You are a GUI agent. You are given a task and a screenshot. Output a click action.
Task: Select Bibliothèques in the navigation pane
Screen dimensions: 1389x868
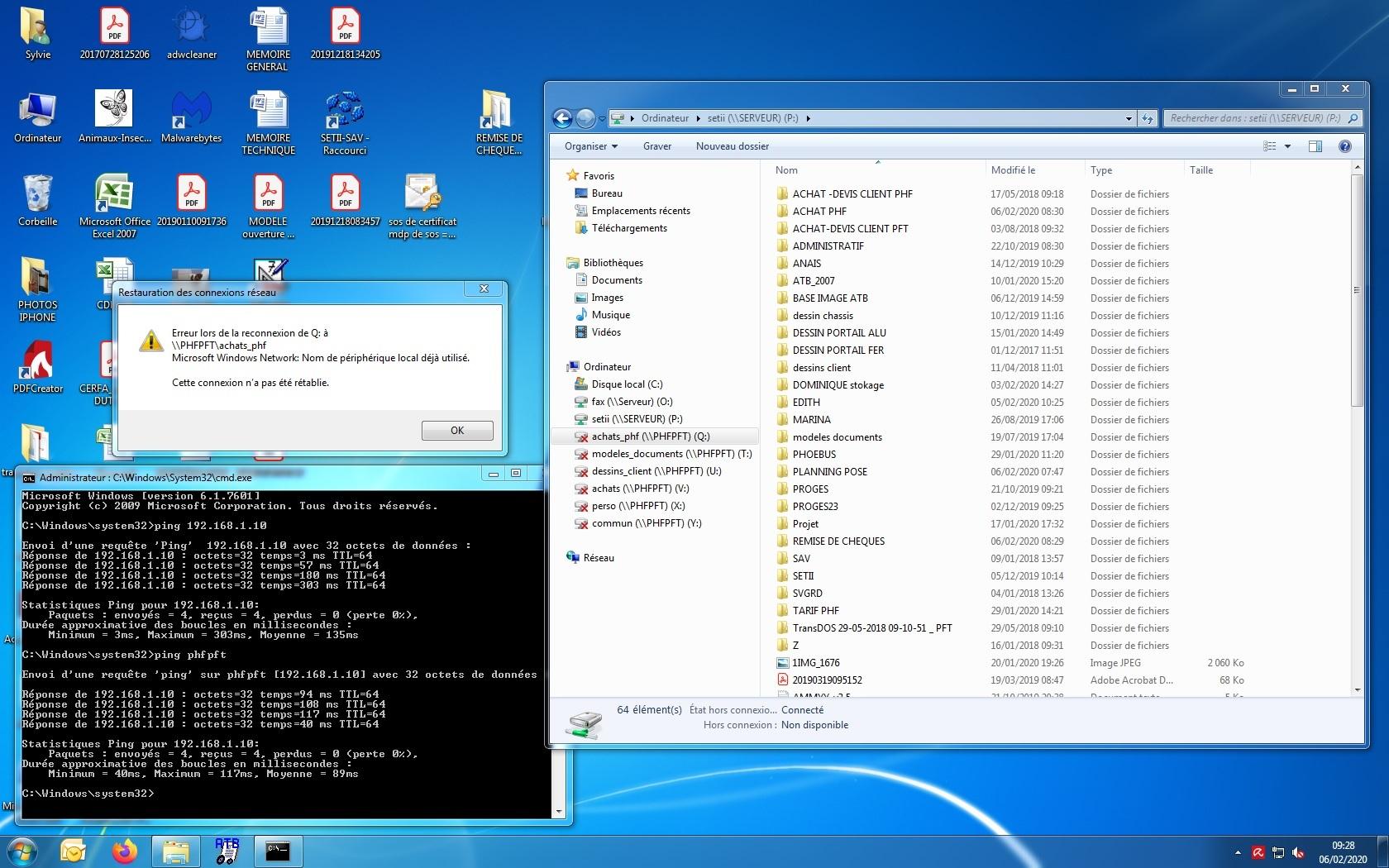[x=613, y=263]
